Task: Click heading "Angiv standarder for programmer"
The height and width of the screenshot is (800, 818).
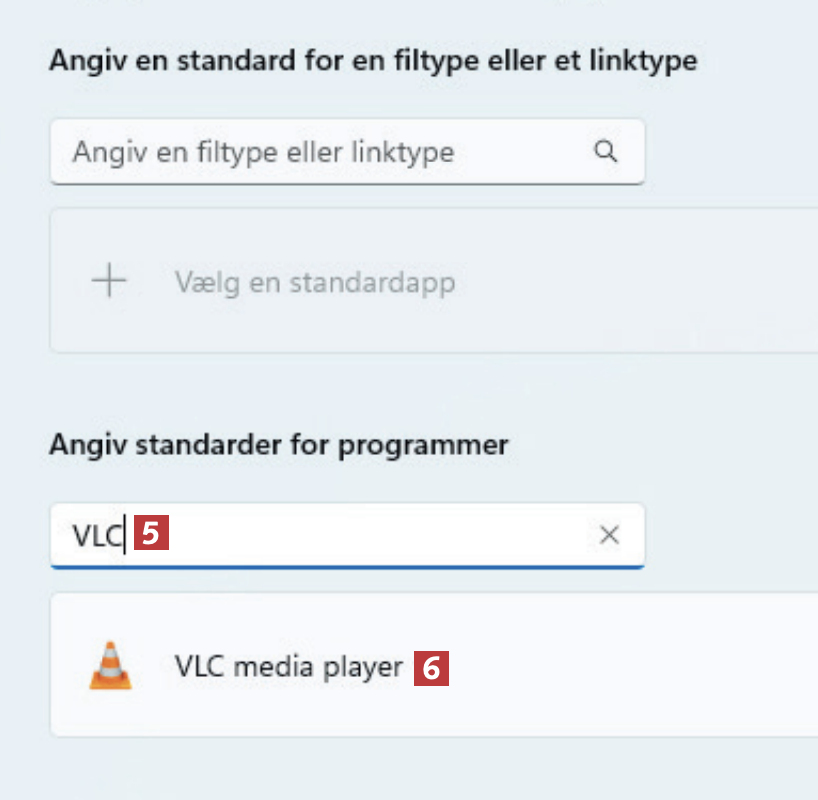Action: coord(279,443)
